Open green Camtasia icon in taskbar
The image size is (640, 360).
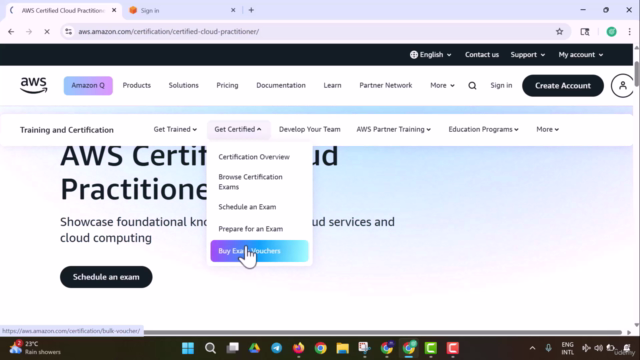point(431,348)
